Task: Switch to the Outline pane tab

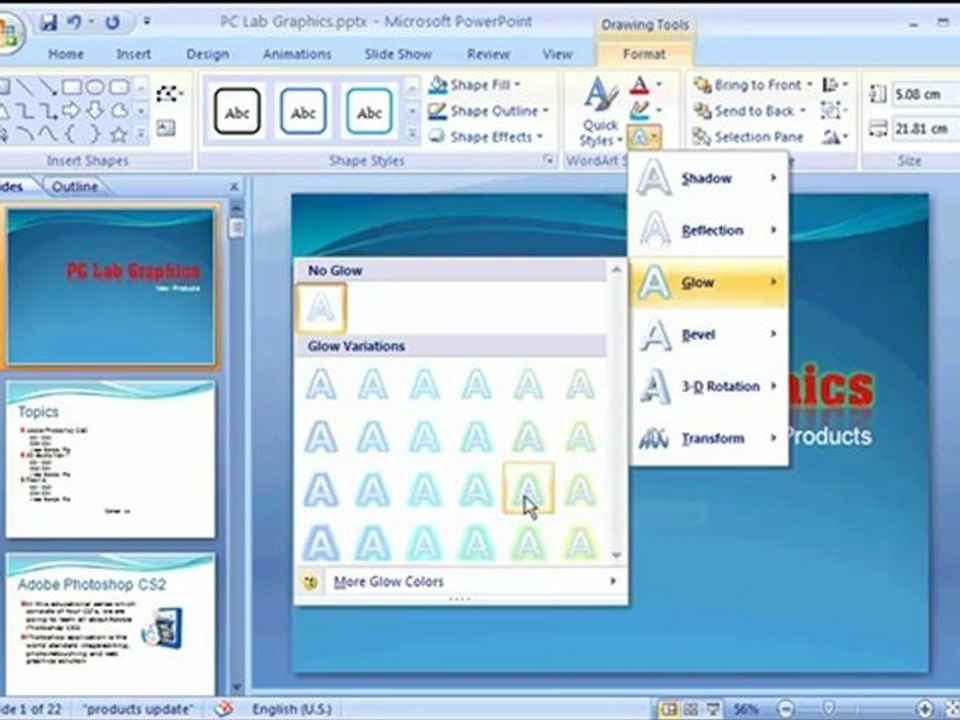Action: click(74, 186)
